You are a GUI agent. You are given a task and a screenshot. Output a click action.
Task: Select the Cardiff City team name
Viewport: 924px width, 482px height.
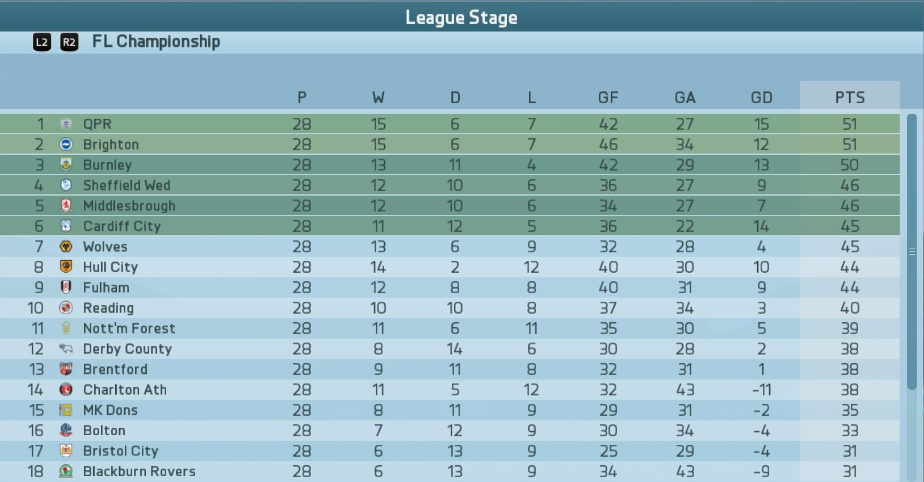(x=122, y=226)
